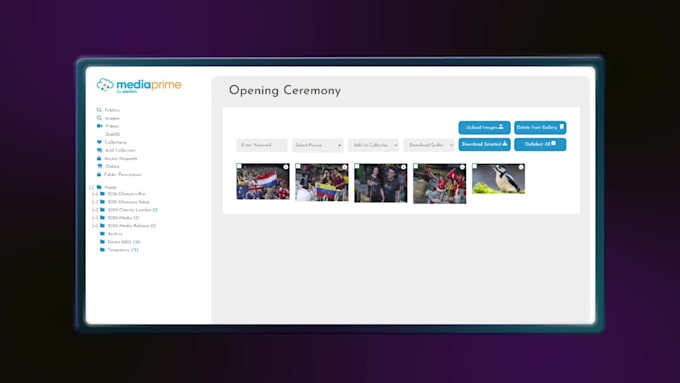The width and height of the screenshot is (680, 383).
Task: Click the mediaprime cloud logo
Action: coord(105,85)
